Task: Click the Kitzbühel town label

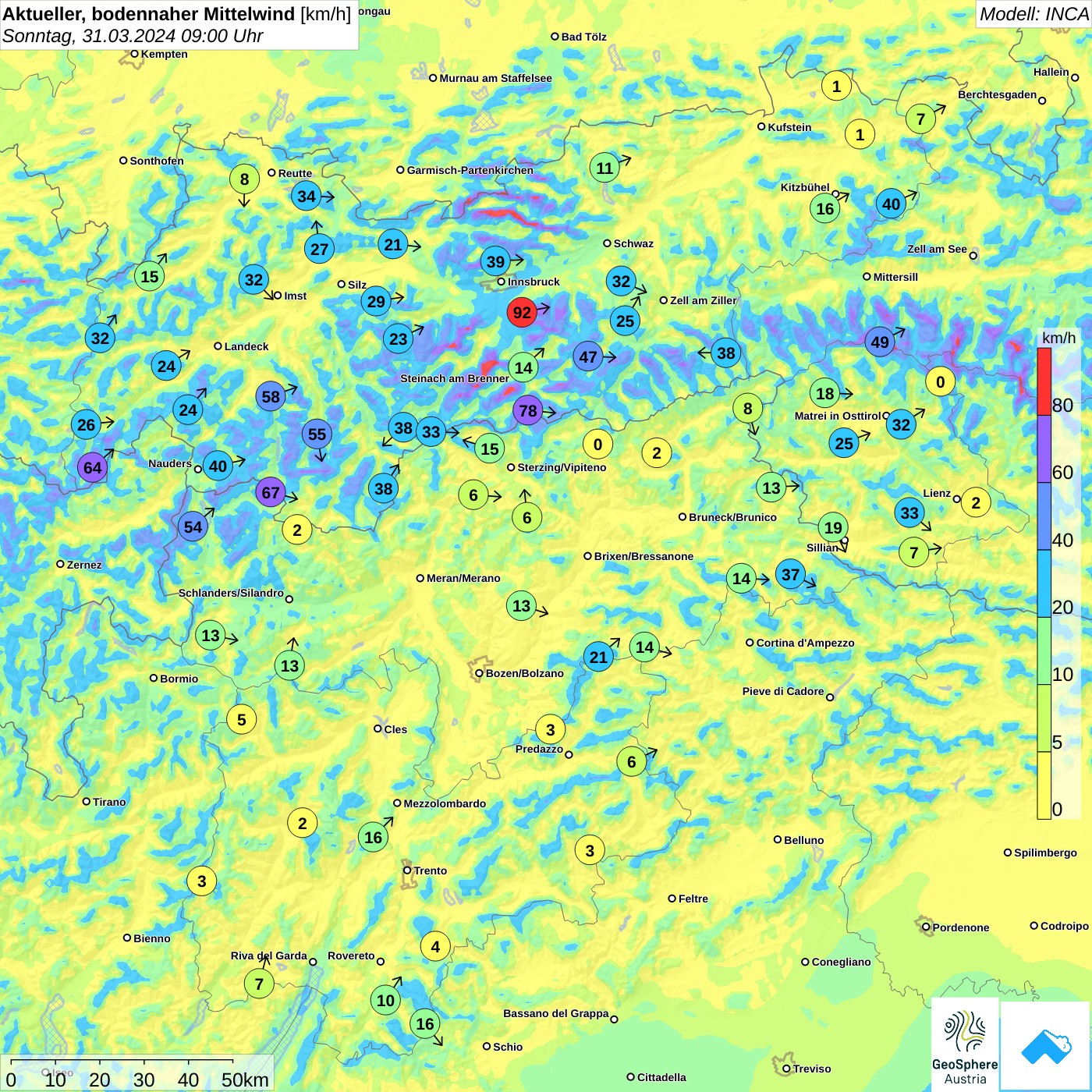Action: tap(805, 187)
